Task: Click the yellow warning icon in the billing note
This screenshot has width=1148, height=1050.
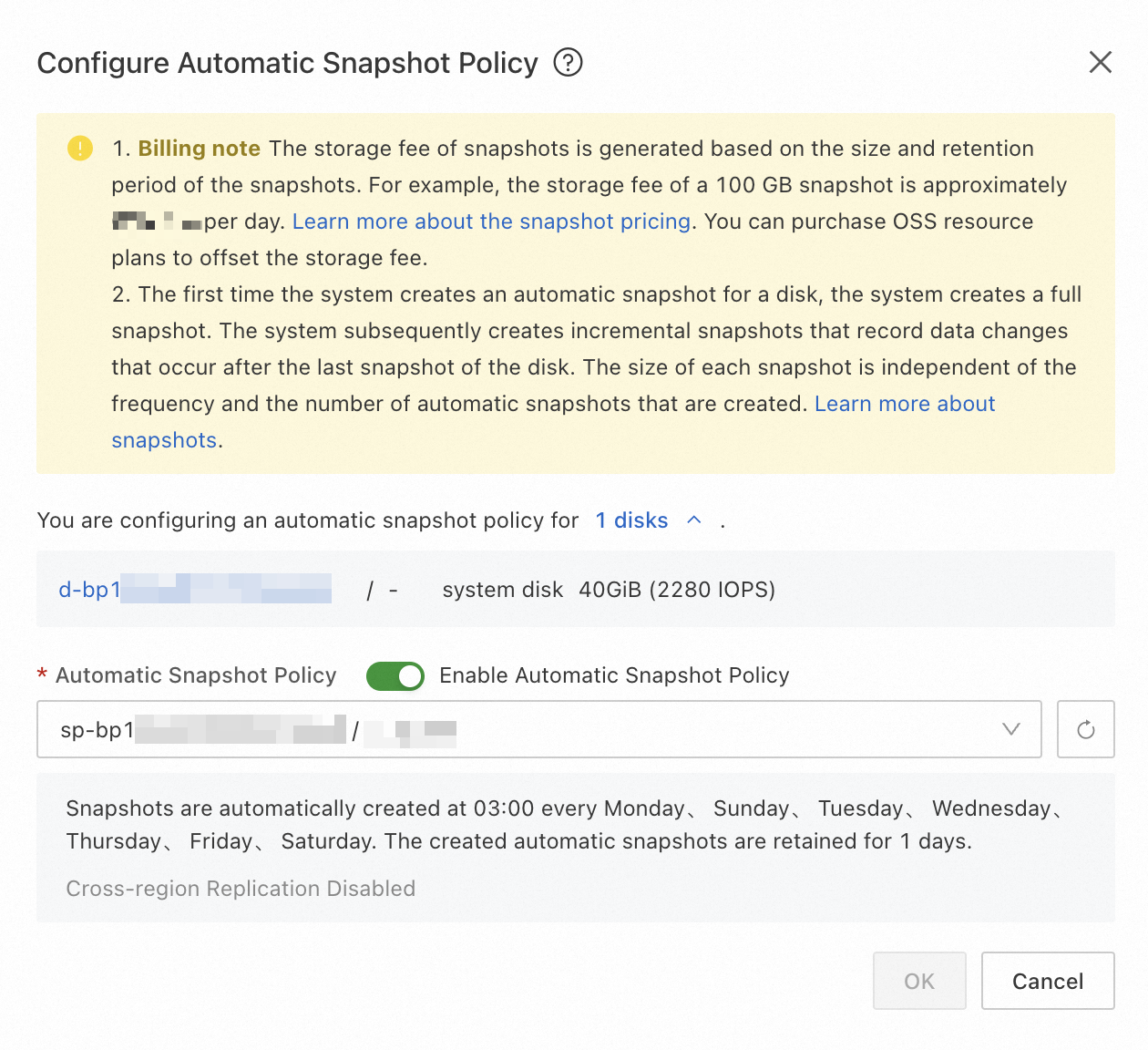Action: point(80,148)
